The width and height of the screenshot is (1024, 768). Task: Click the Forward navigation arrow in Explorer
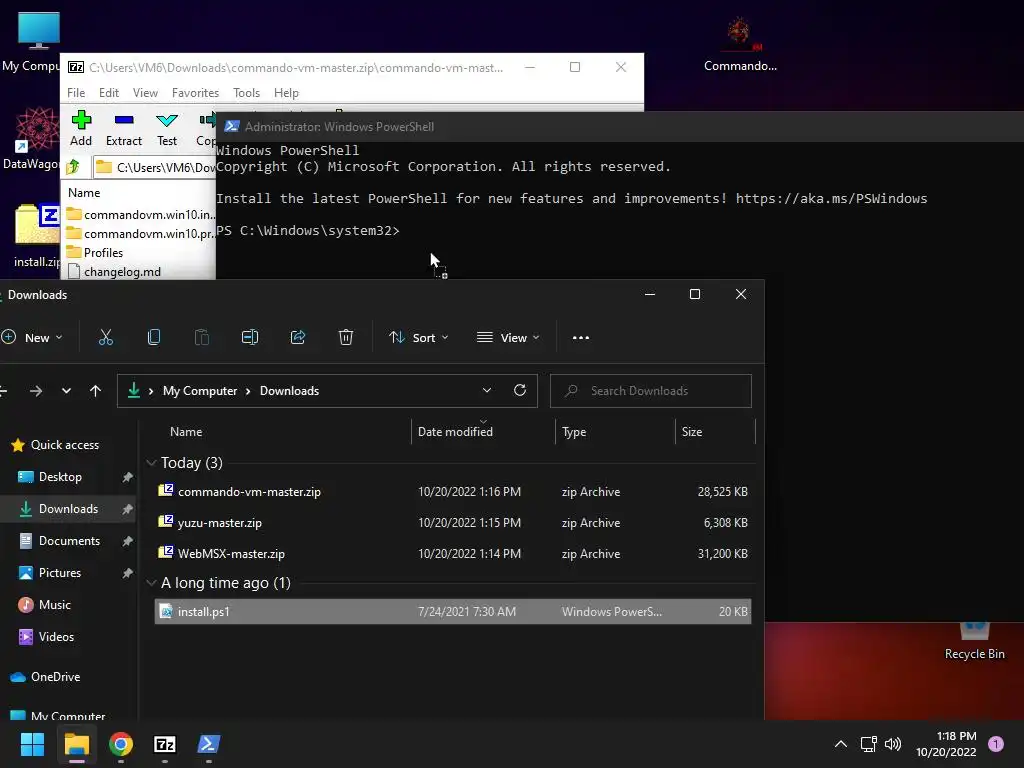36,391
